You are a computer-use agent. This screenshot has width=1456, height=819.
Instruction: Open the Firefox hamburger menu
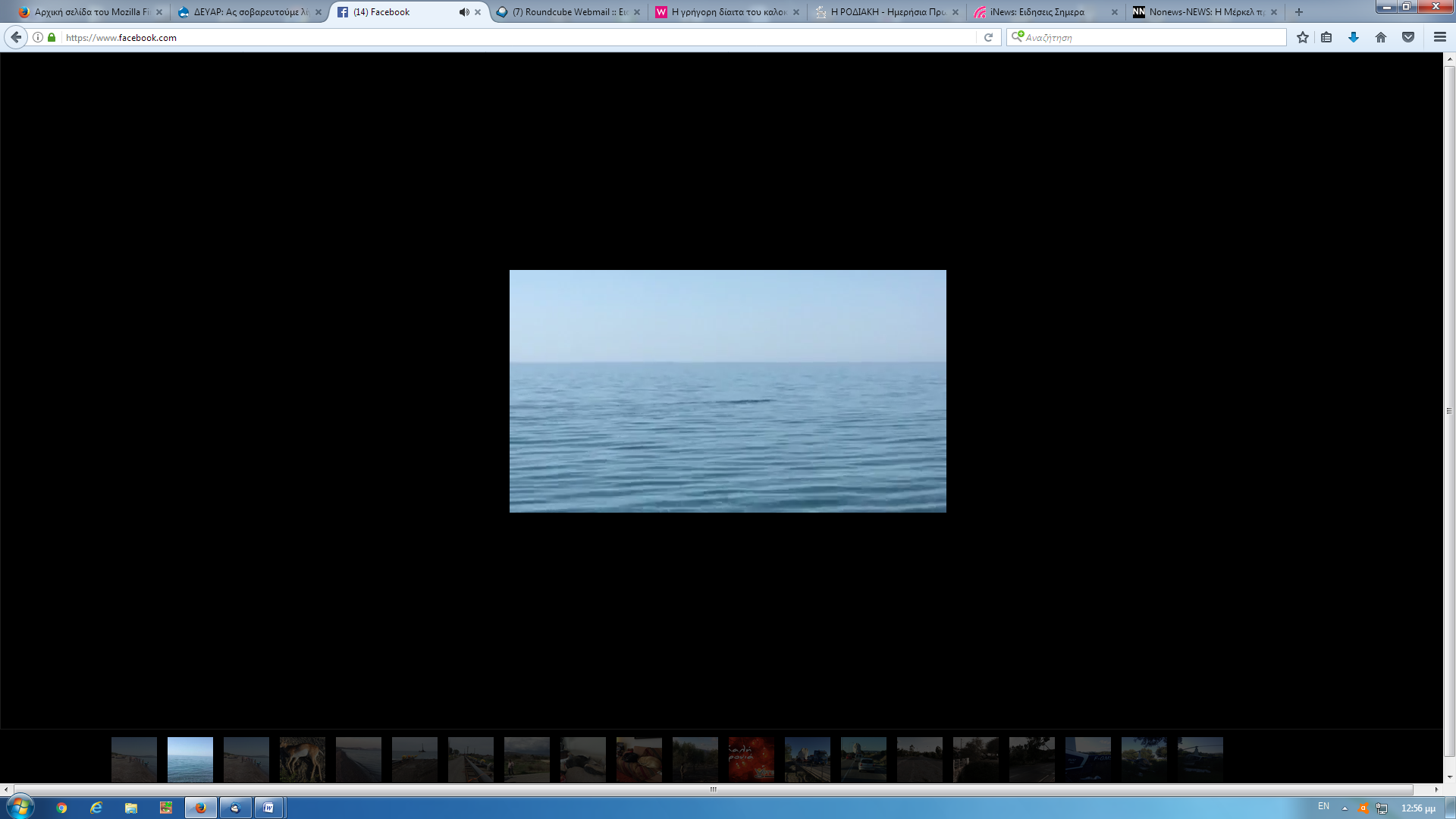point(1439,37)
